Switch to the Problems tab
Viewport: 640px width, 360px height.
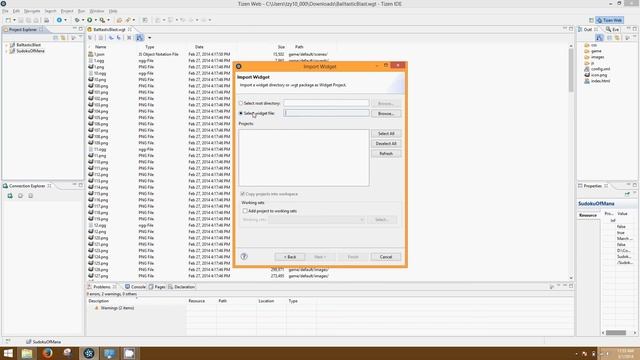102,287
